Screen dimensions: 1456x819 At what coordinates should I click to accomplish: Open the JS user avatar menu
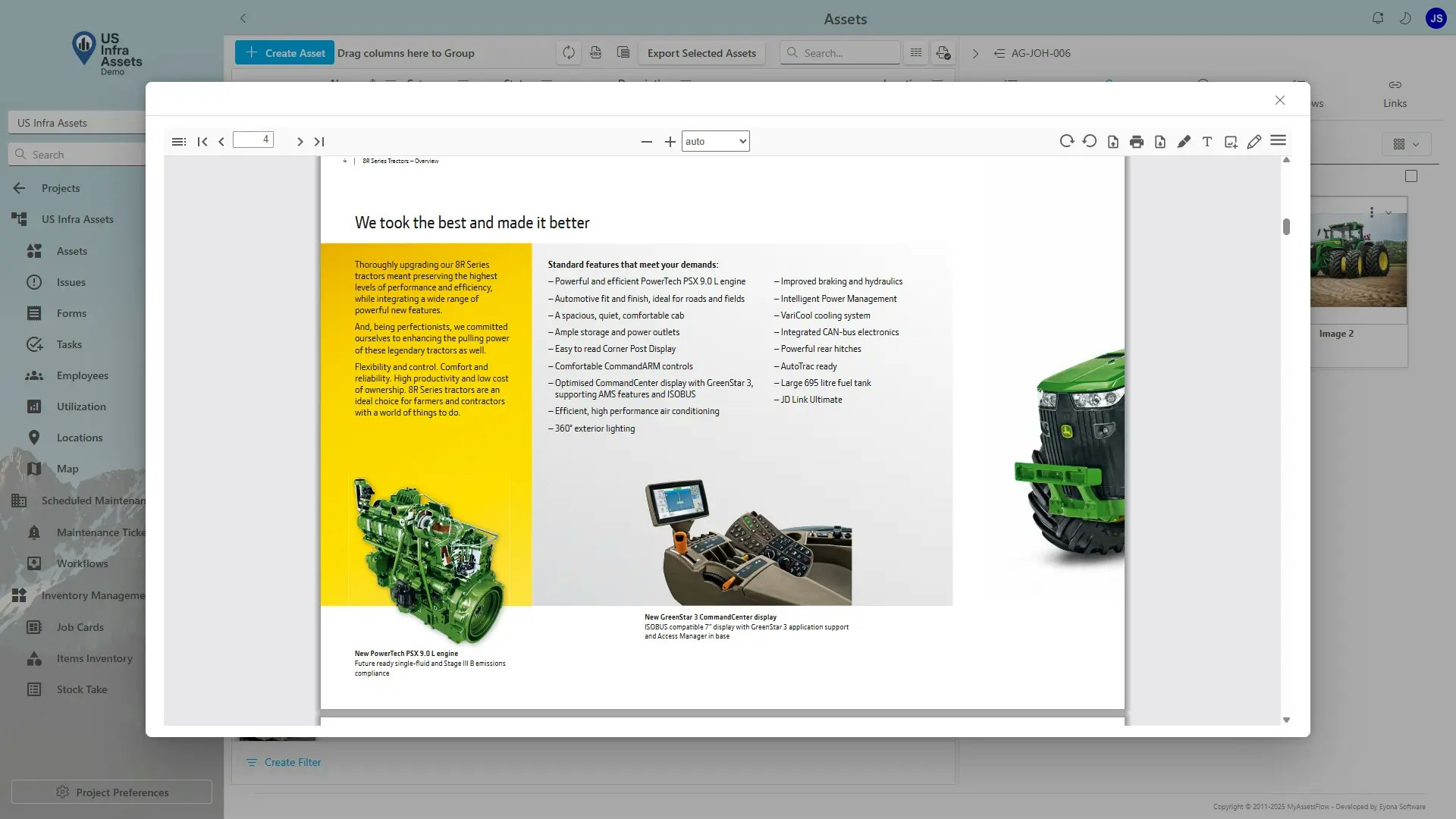coord(1436,18)
